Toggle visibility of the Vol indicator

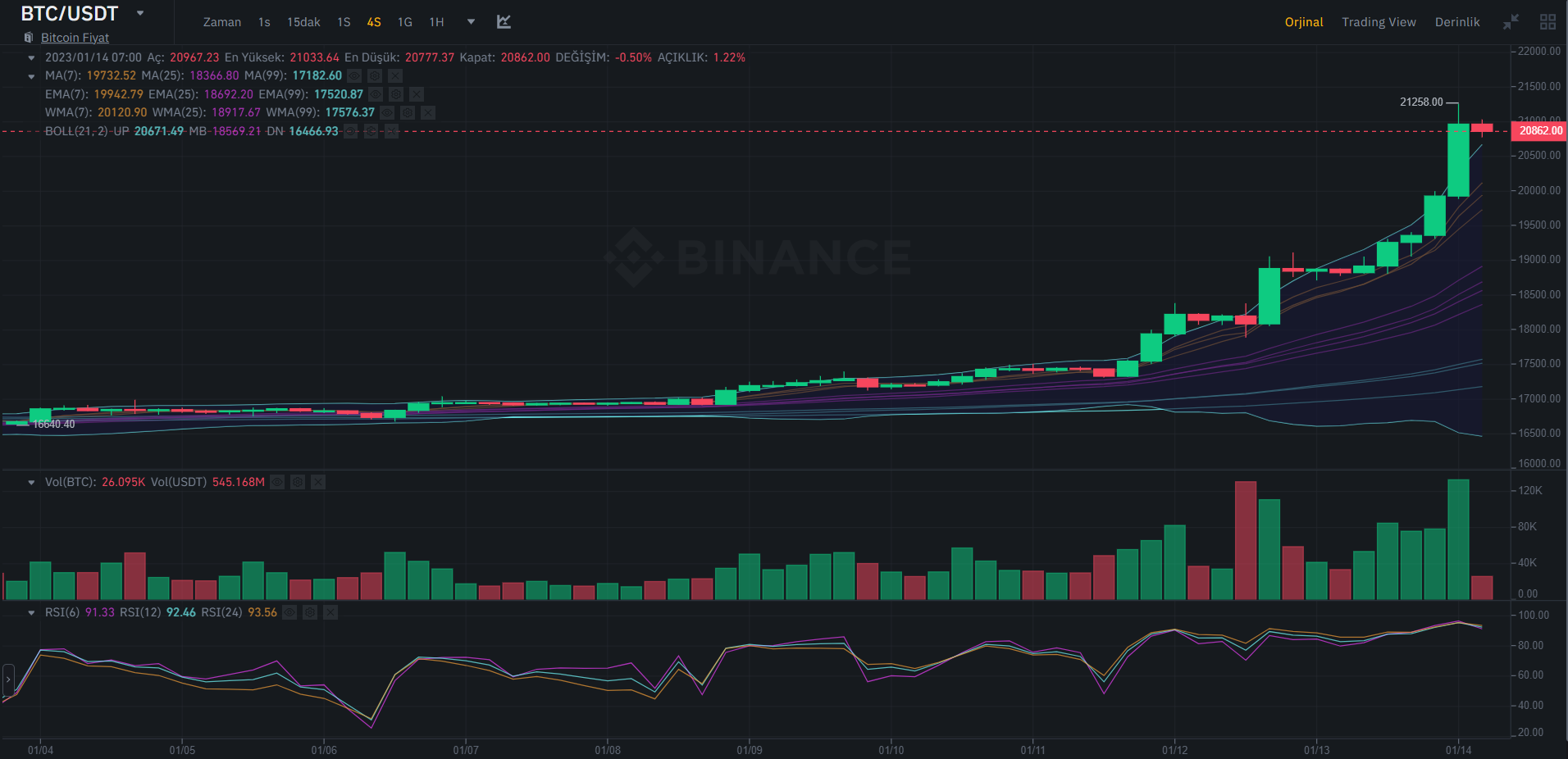tap(277, 482)
